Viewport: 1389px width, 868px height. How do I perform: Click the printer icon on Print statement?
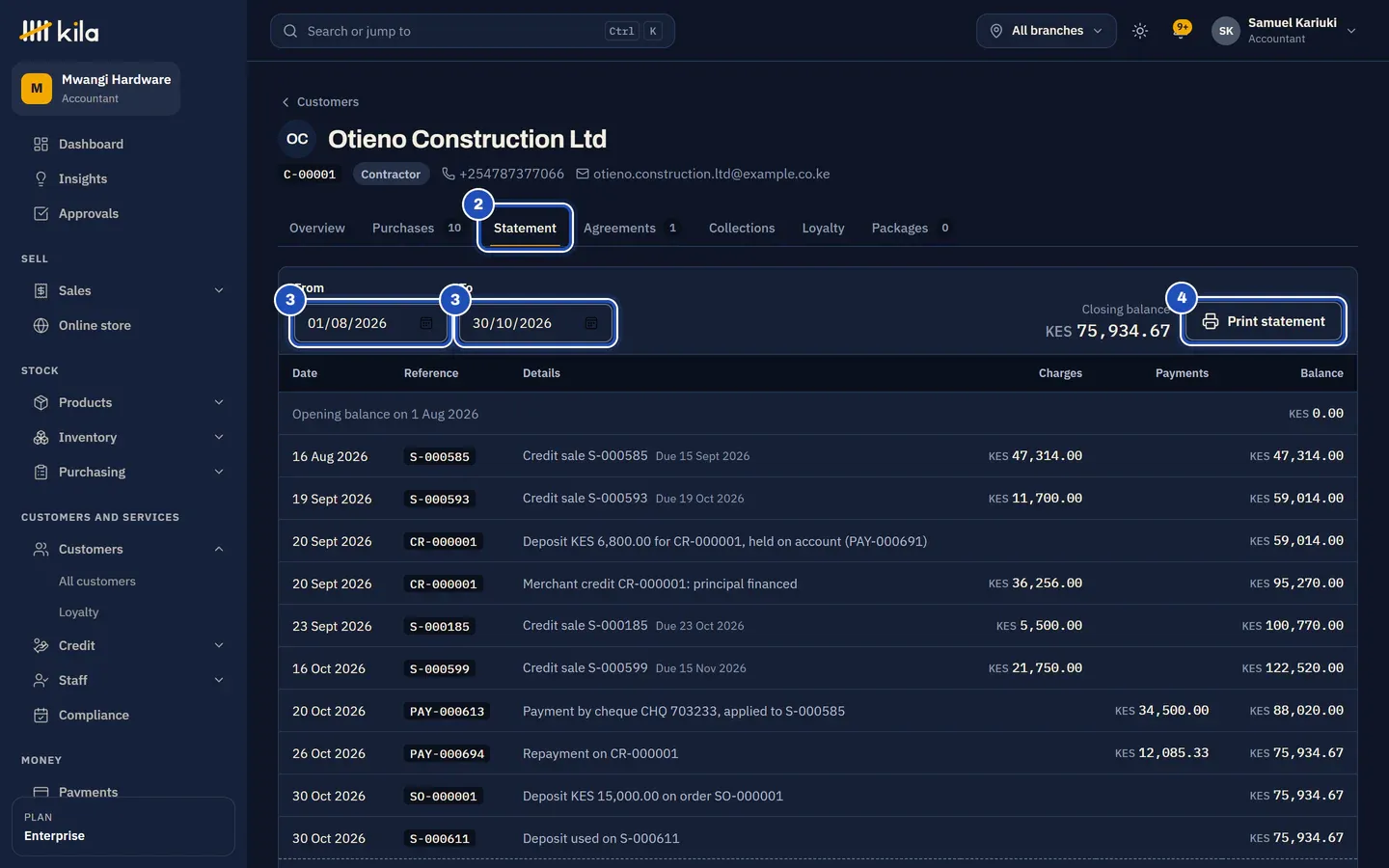tap(1210, 321)
